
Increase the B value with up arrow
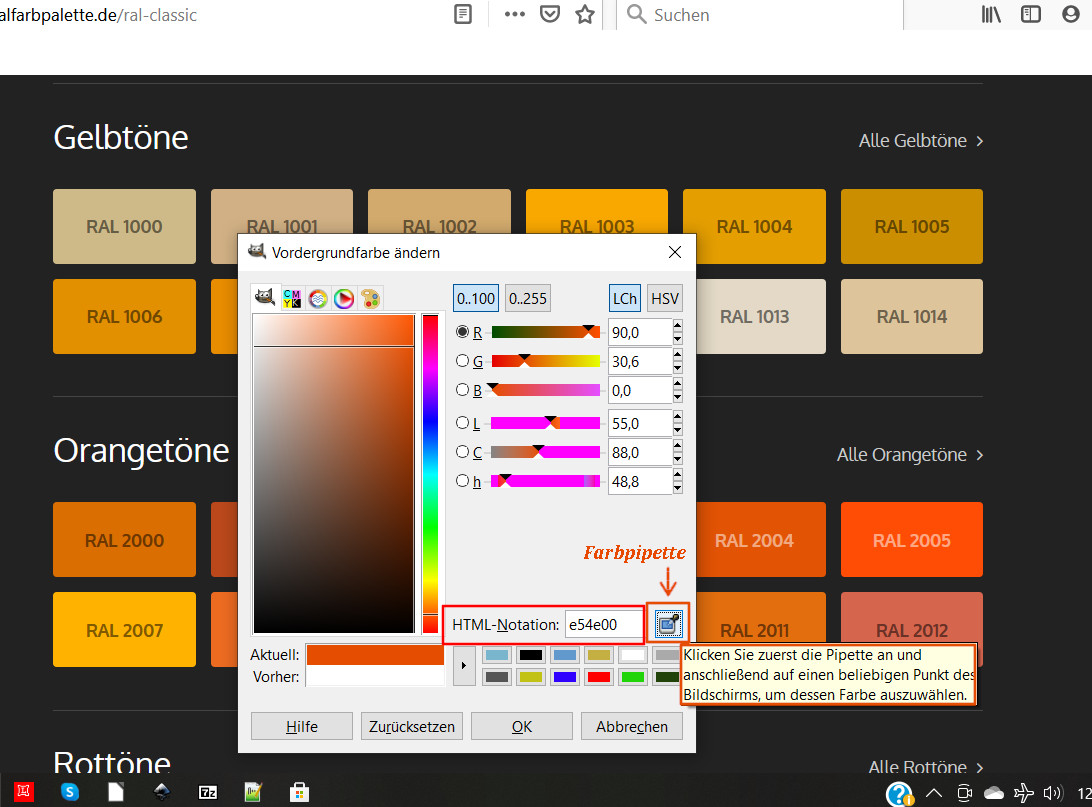coord(678,384)
